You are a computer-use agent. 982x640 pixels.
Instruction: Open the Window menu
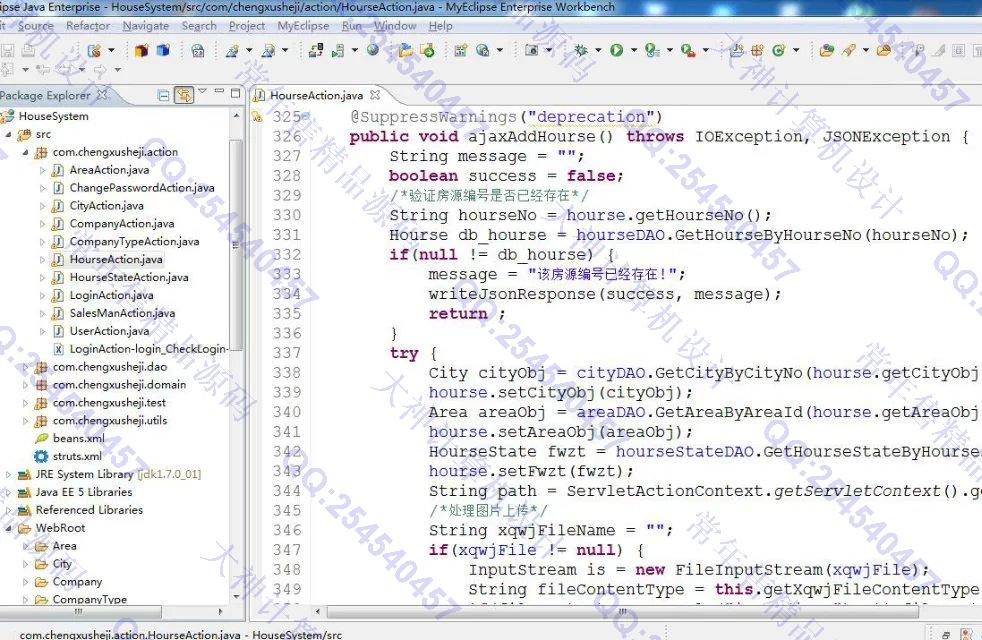[395, 26]
